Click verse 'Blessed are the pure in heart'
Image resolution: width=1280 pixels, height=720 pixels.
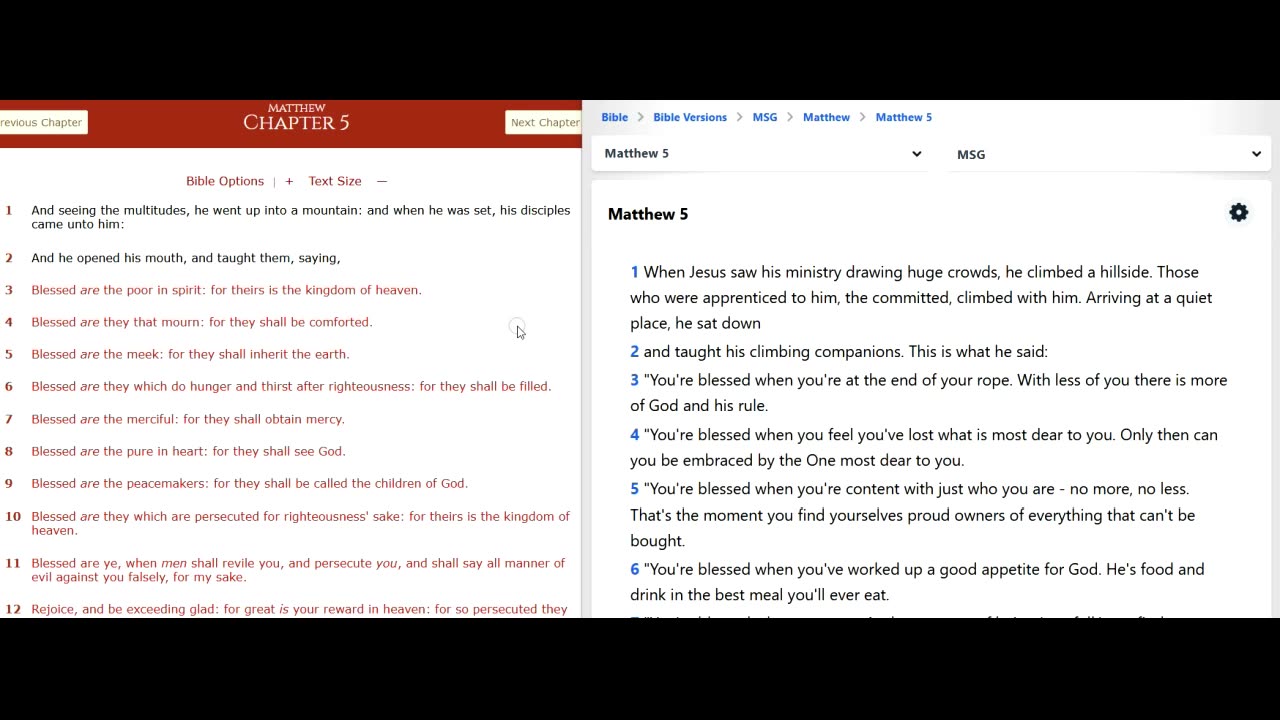click(x=188, y=451)
